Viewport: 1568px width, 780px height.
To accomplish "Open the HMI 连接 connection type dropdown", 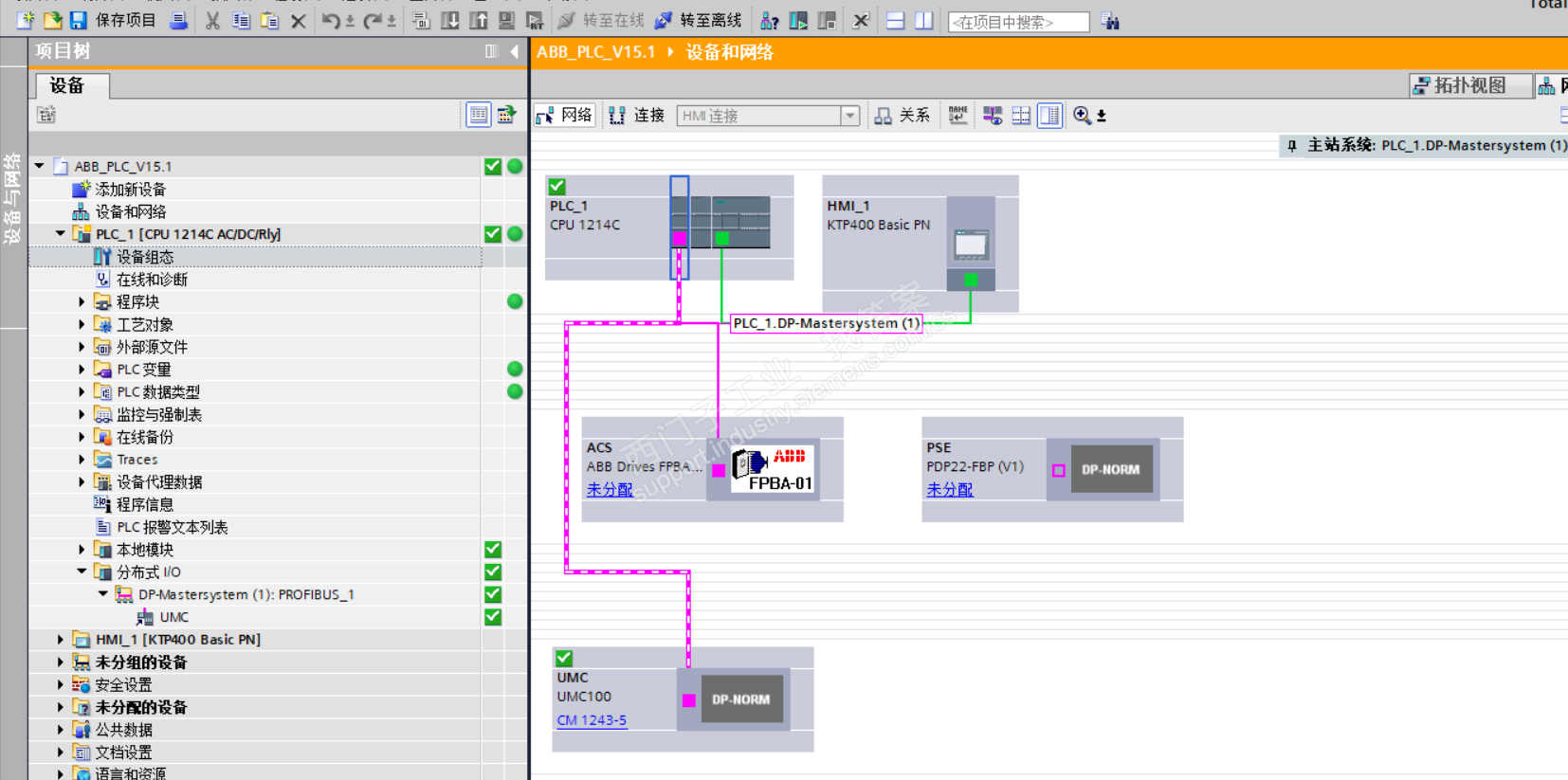I will [x=850, y=116].
